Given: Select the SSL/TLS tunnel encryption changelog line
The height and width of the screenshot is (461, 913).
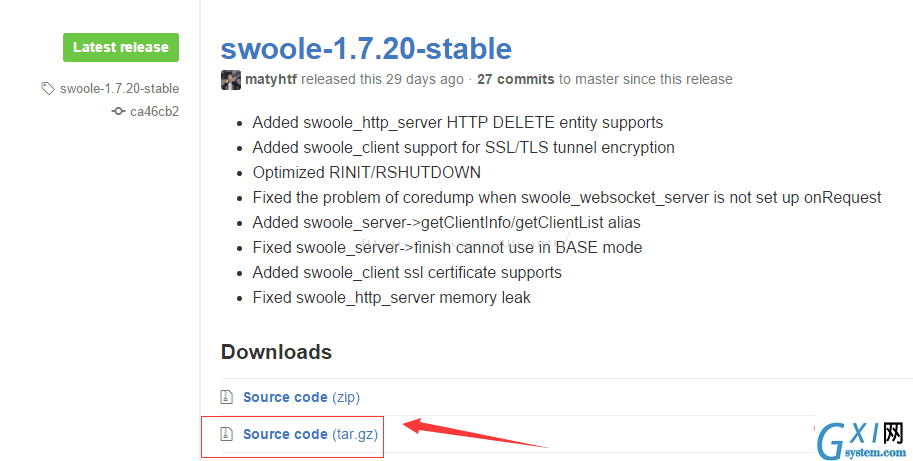Looking at the screenshot, I should pyautogui.click(x=463, y=148).
